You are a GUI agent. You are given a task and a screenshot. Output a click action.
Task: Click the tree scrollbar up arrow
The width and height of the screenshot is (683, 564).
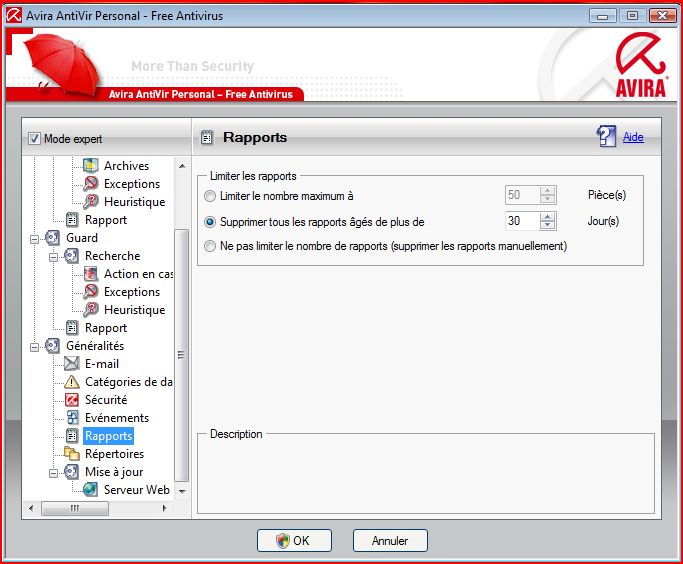(x=182, y=165)
